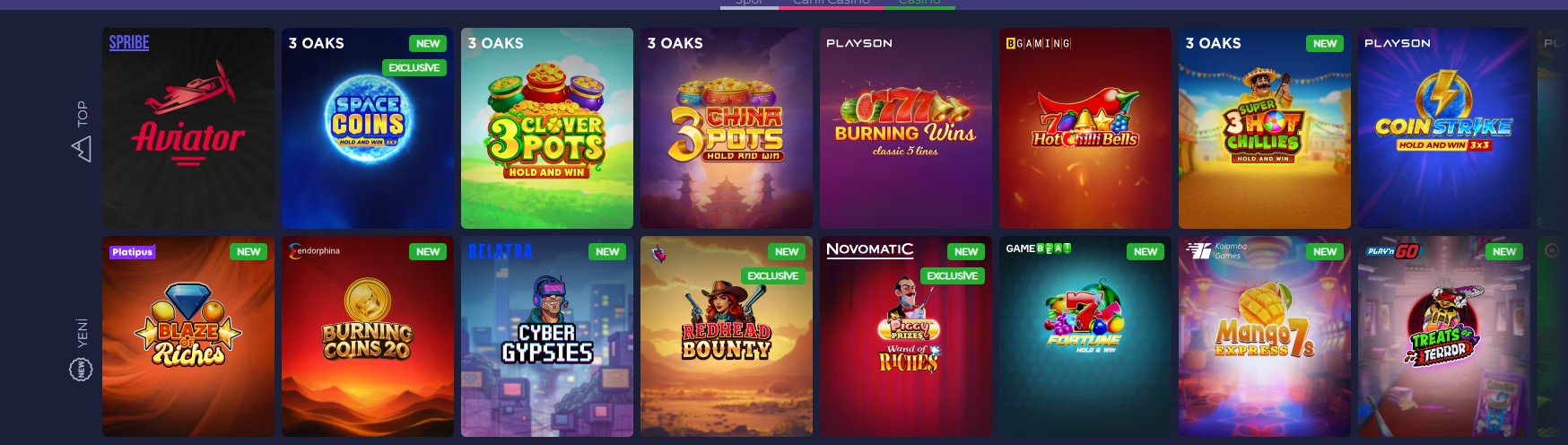Click the TOP category trophy icon

[x=82, y=149]
